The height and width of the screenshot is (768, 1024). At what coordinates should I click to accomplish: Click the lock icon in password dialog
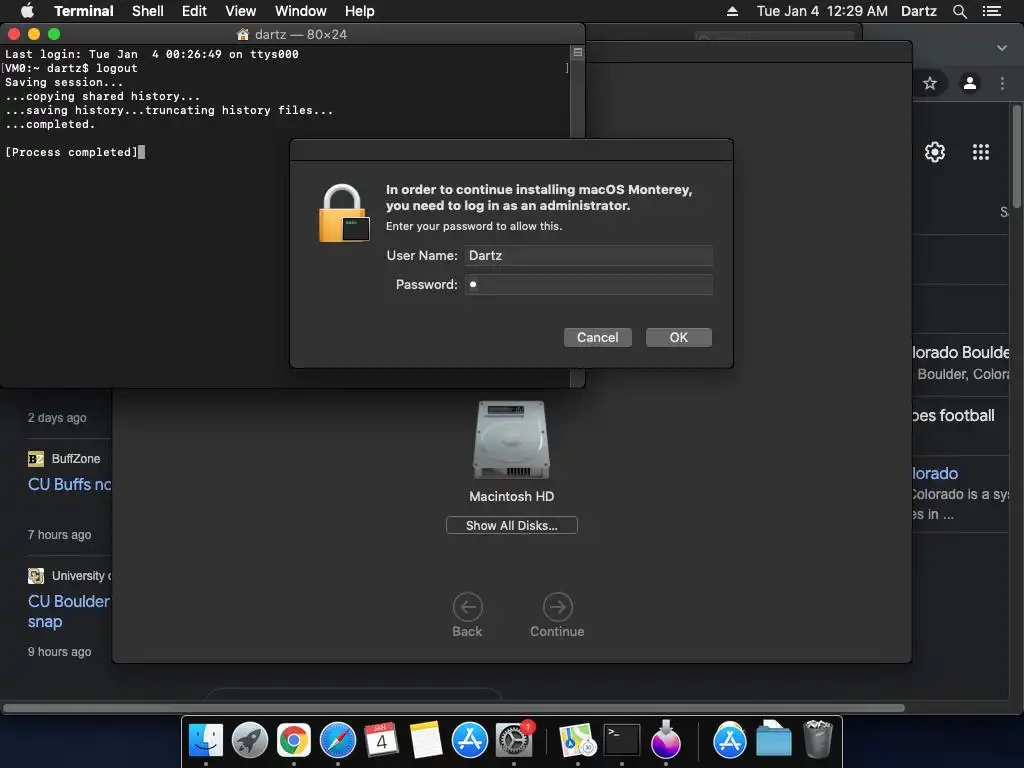(x=344, y=213)
